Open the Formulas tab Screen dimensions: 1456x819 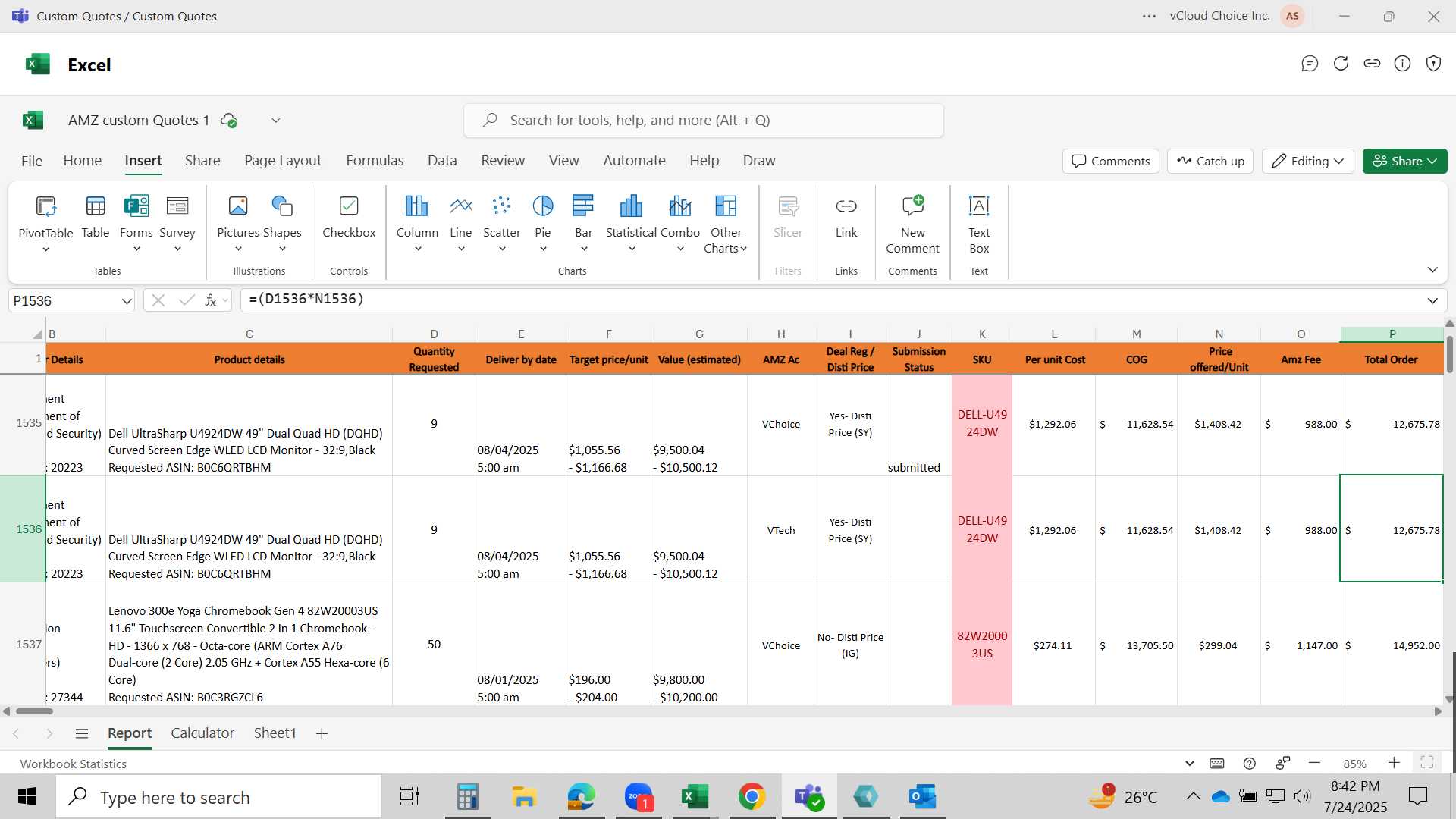(x=375, y=161)
